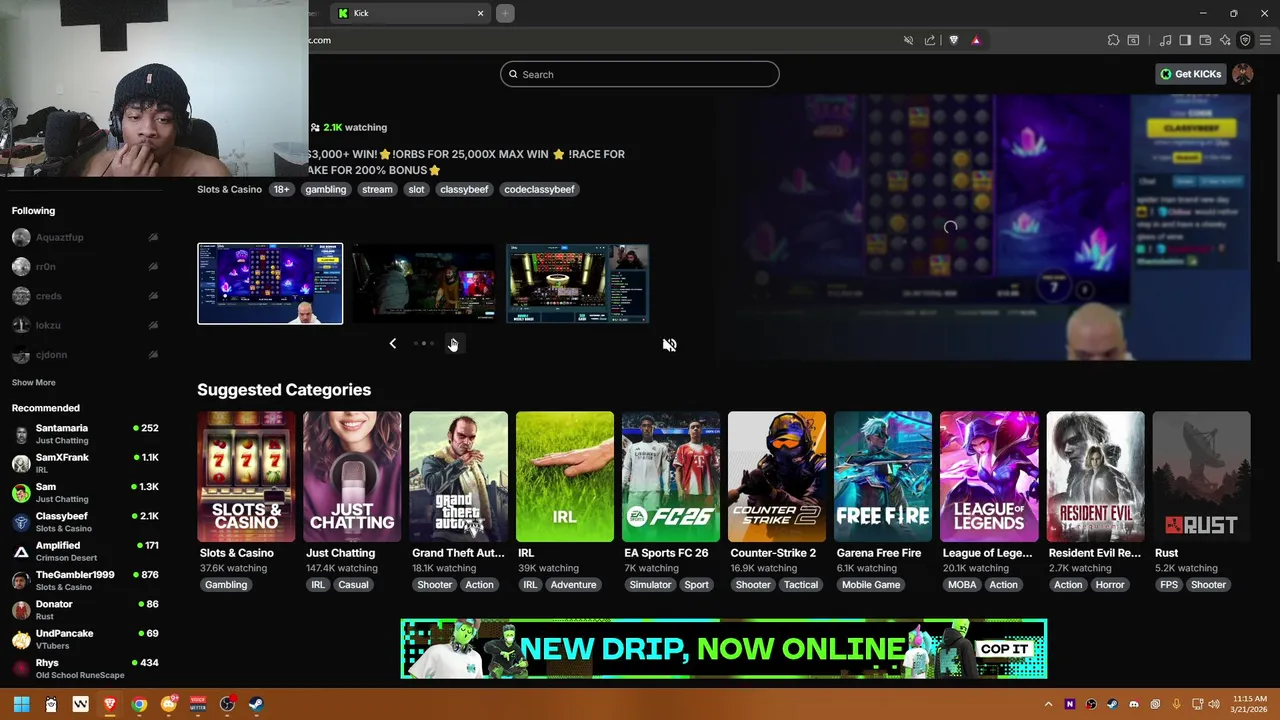Image resolution: width=1280 pixels, height=720 pixels.
Task: Open the EA Sports FC 26 category
Action: (x=671, y=477)
